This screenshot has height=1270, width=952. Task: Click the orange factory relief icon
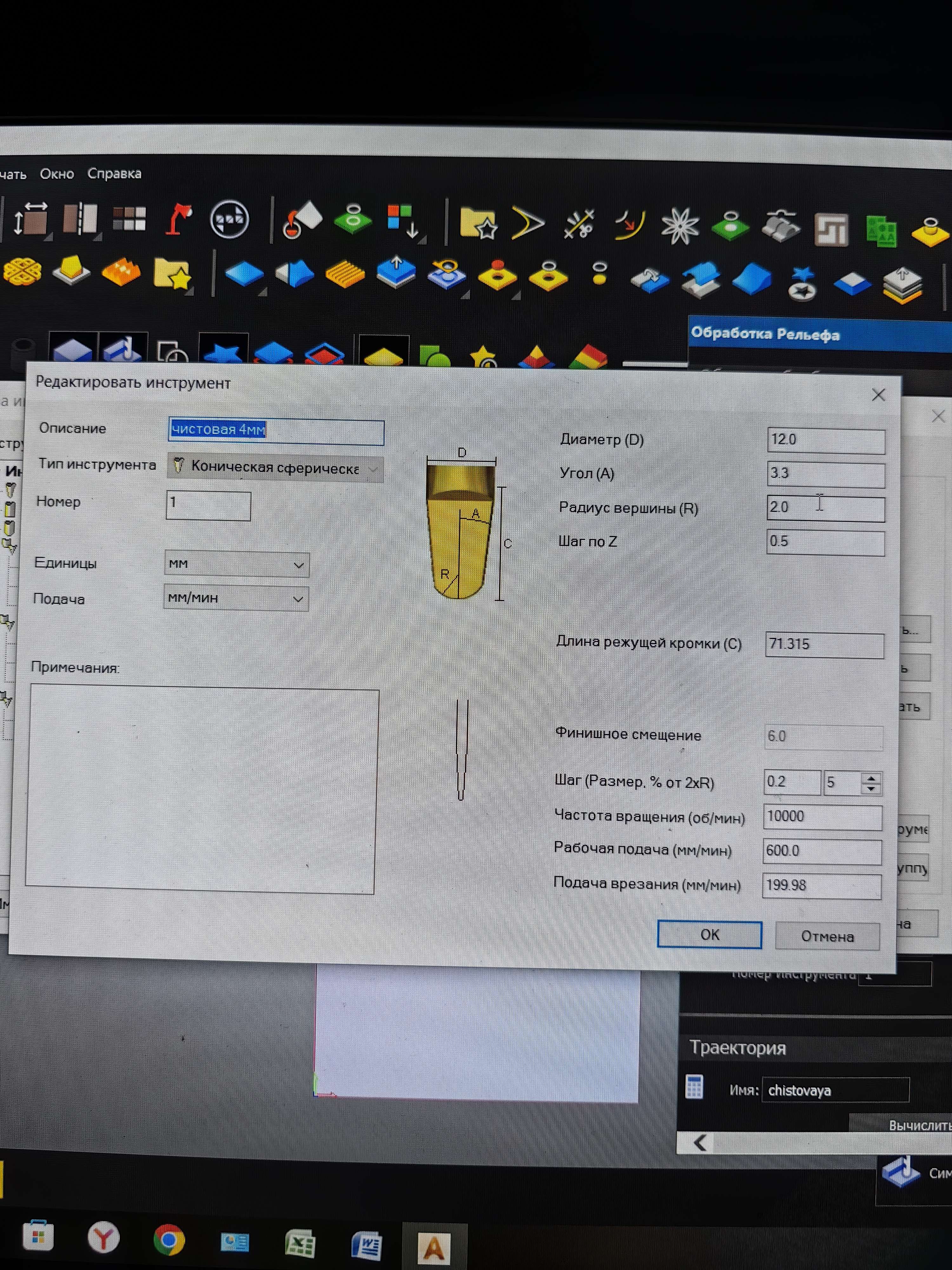121,272
